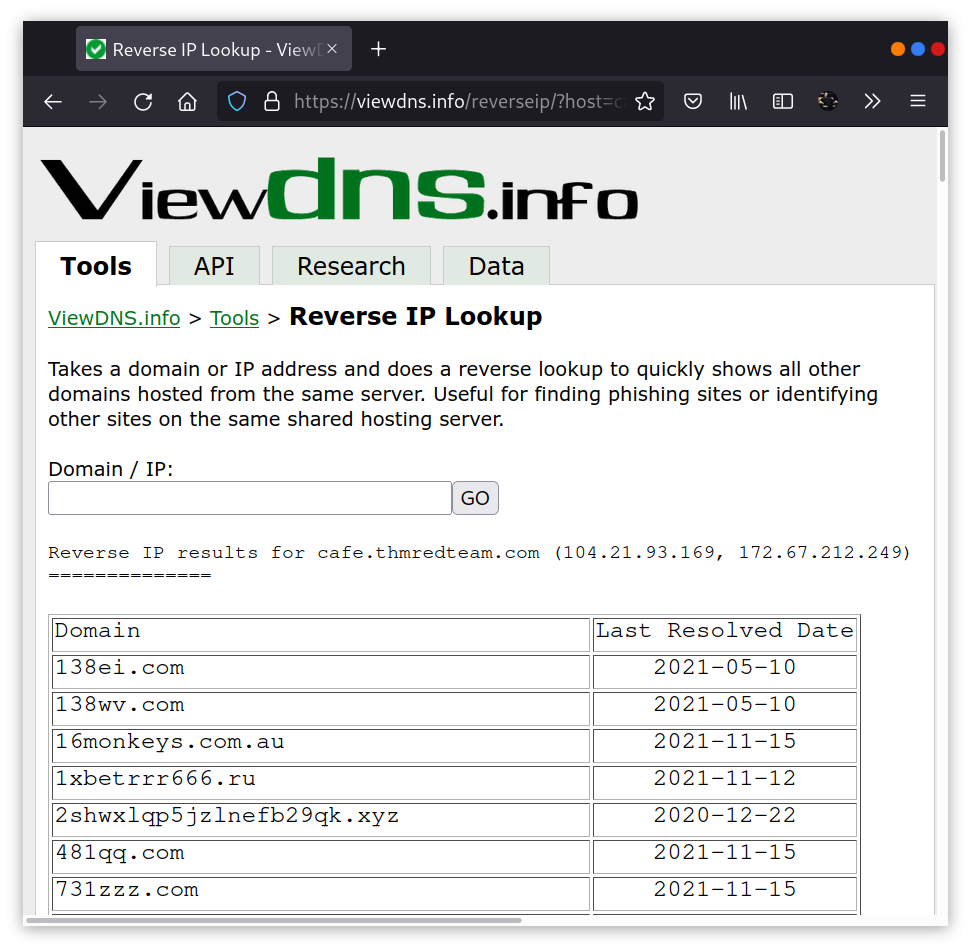Click the Domain / IP input field
The height and width of the screenshot is (951, 971).
[x=250, y=498]
